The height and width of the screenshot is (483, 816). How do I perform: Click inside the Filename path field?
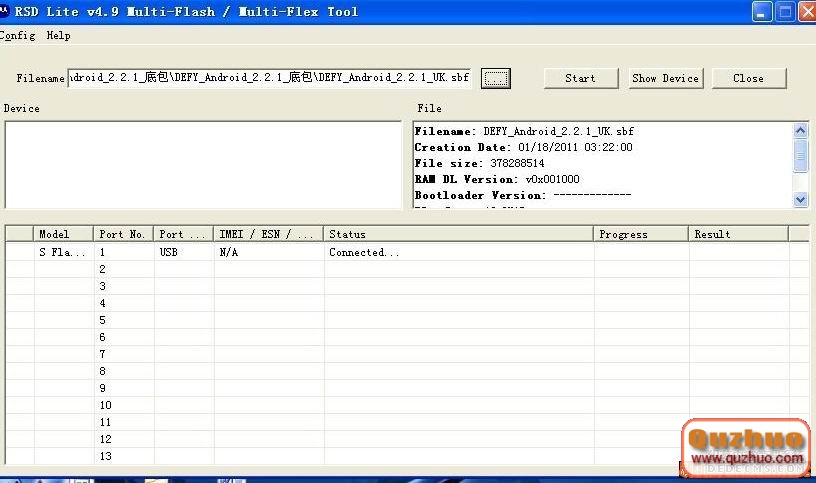[269, 78]
